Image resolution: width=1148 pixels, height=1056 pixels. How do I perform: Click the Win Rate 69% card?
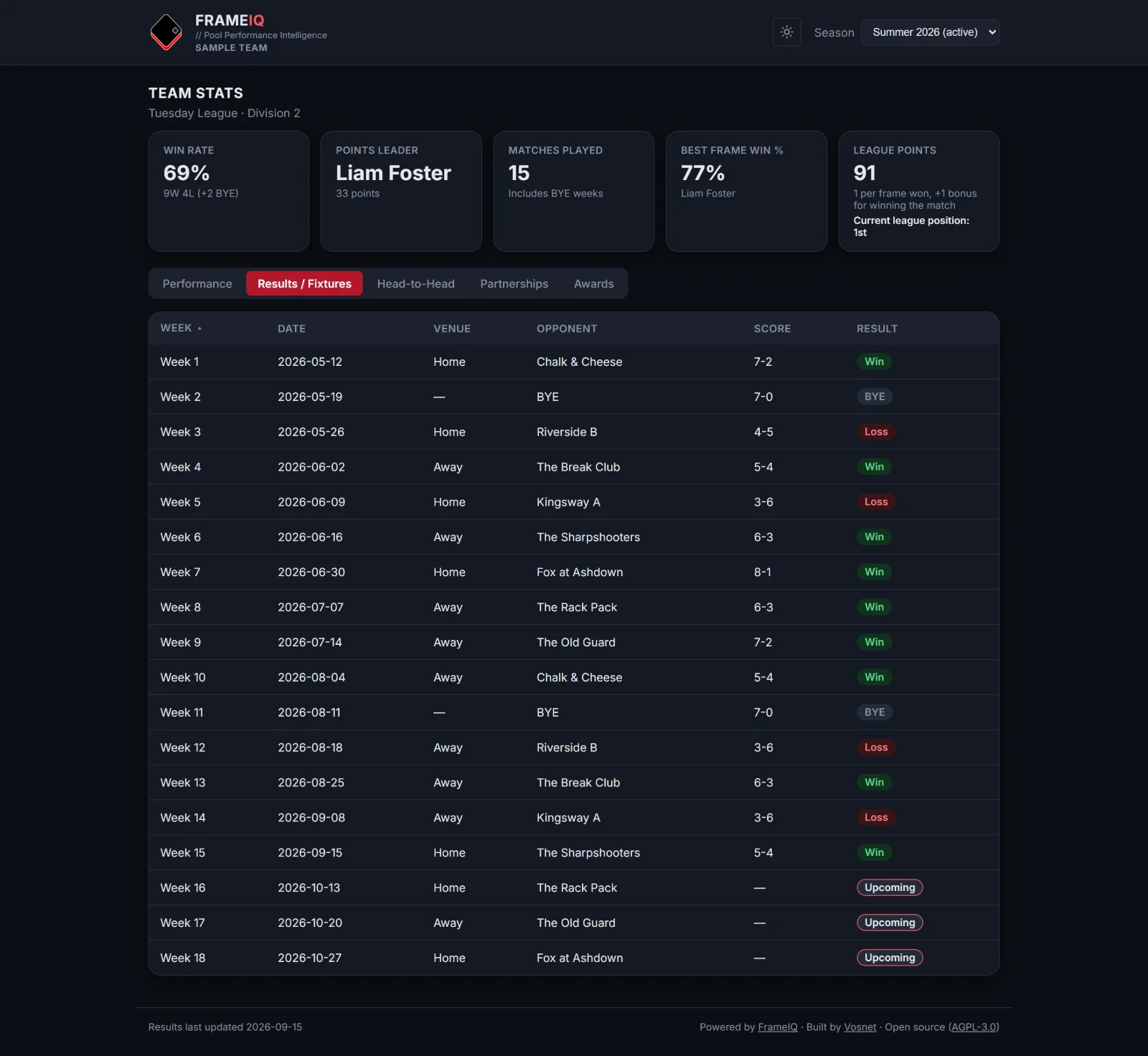point(229,191)
